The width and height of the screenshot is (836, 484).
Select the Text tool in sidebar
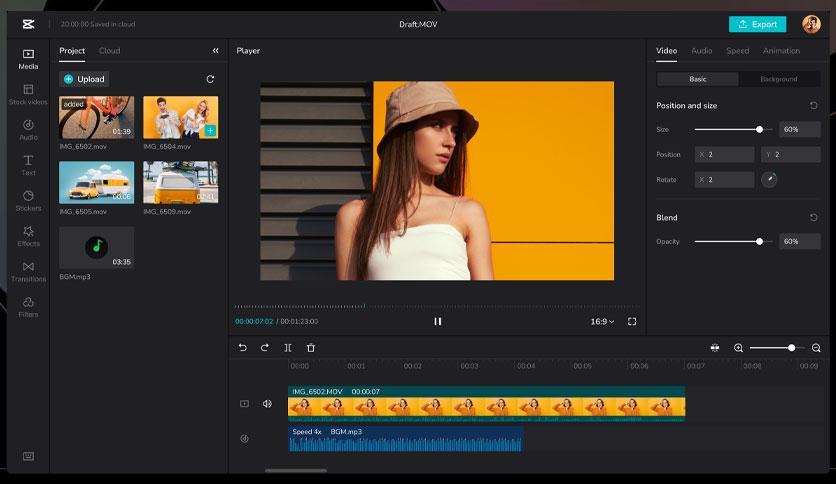[x=28, y=165]
